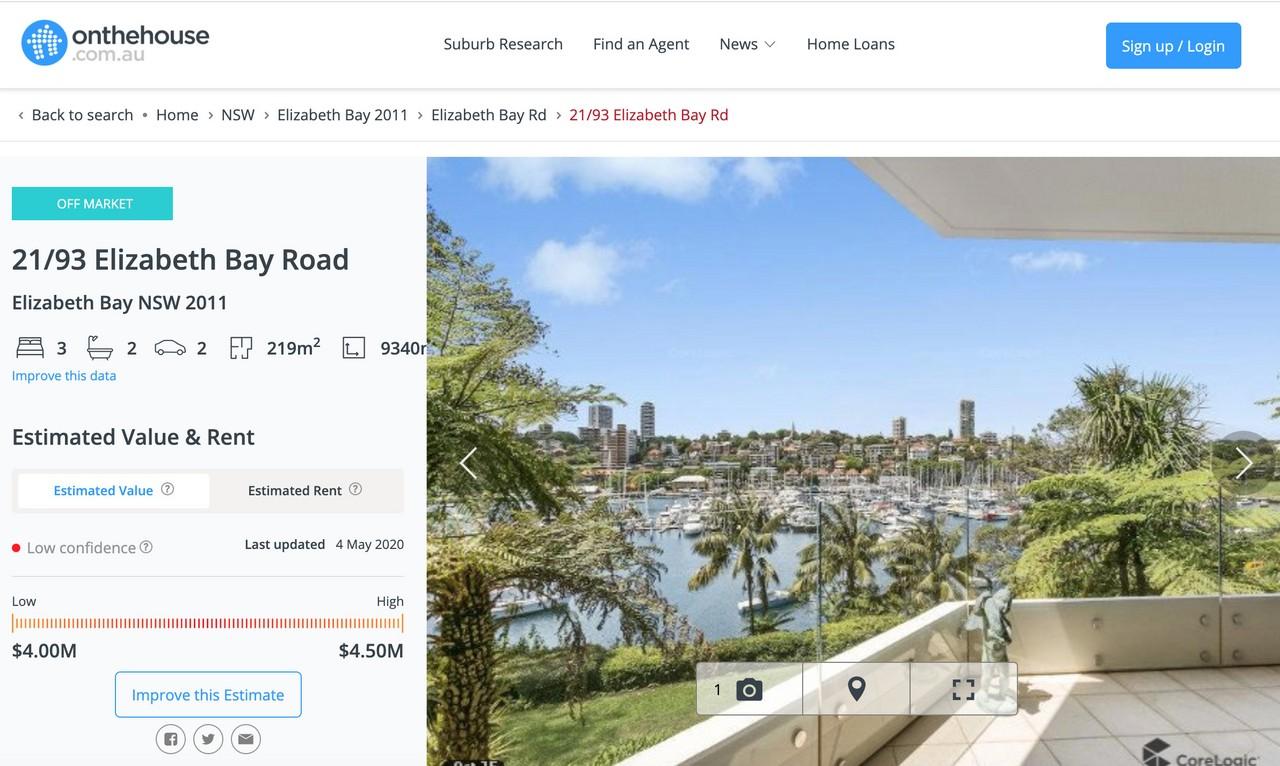The image size is (1280, 766).
Task: Open Suburb Research menu item
Action: tap(503, 44)
